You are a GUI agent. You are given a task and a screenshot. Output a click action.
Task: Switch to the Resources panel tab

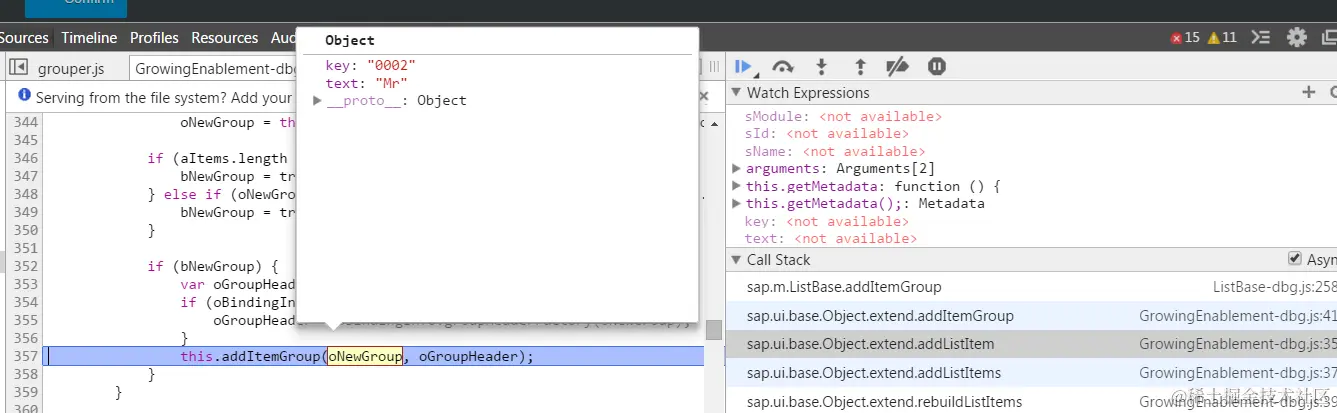(225, 37)
